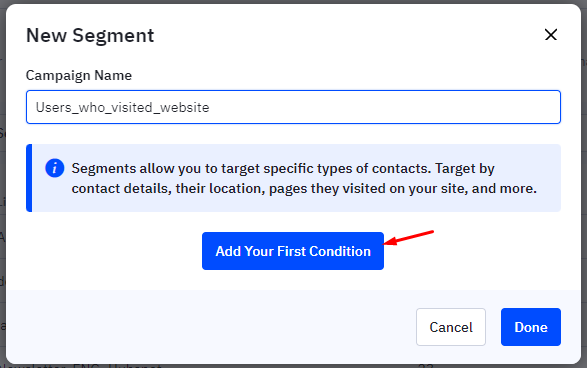Cancel the new segment creation
This screenshot has width=587, height=368.
click(x=451, y=327)
